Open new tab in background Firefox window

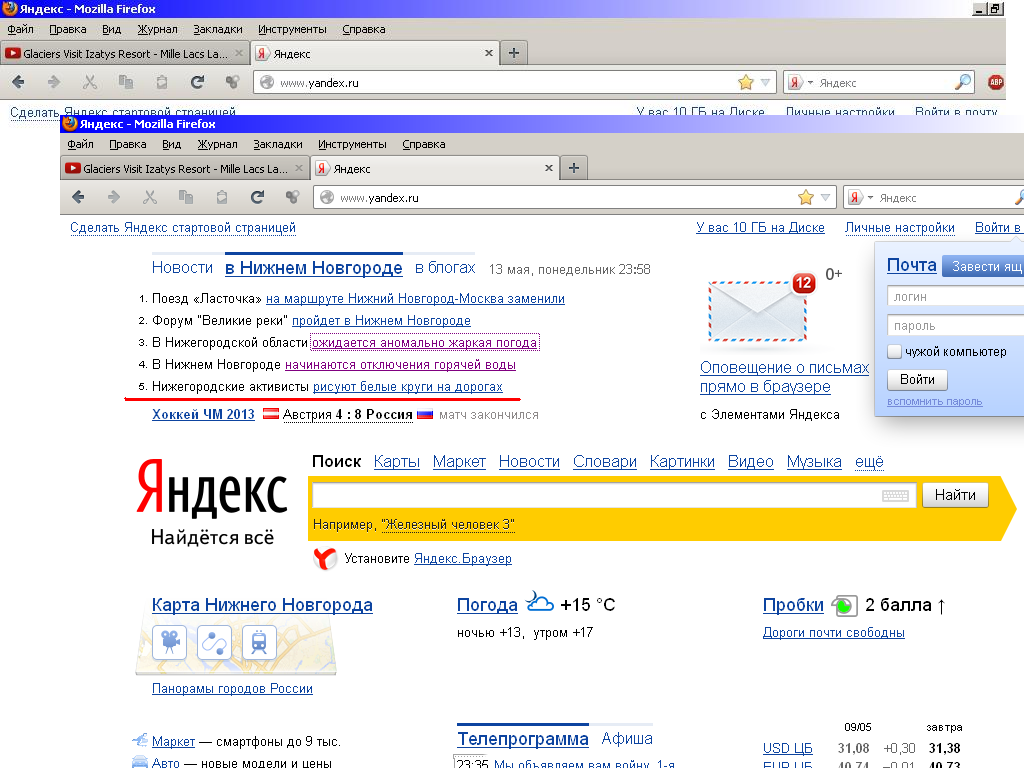(513, 54)
